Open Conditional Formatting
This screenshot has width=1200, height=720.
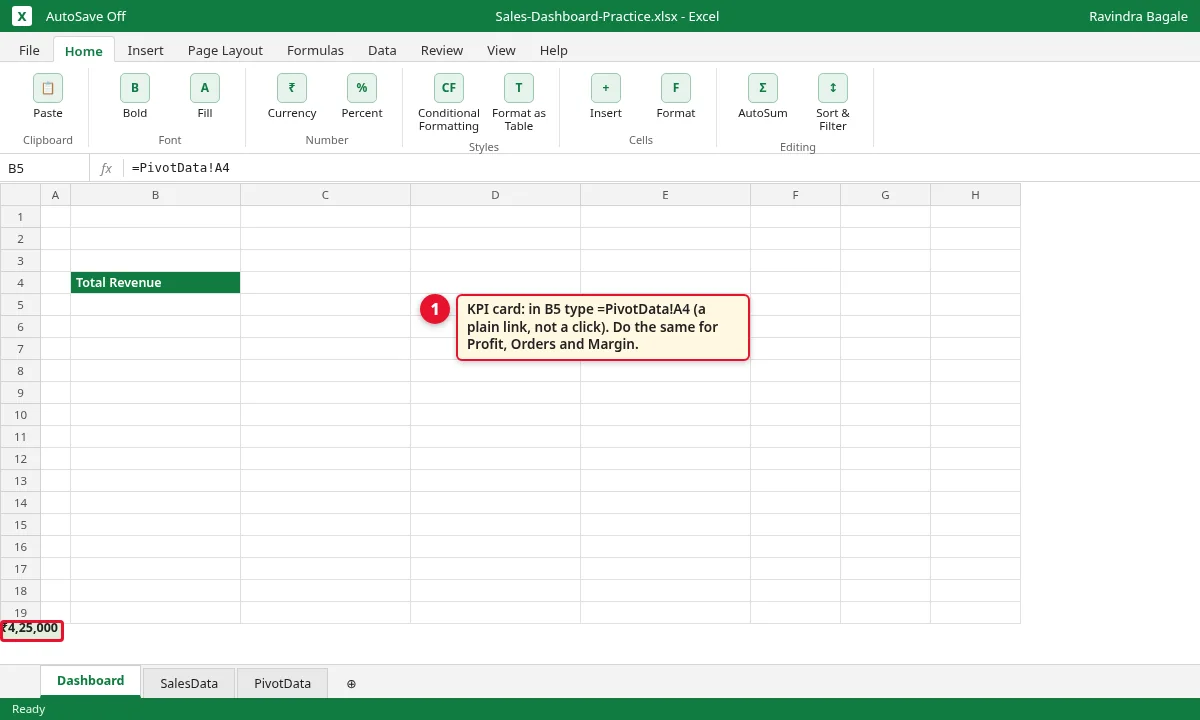tap(449, 88)
